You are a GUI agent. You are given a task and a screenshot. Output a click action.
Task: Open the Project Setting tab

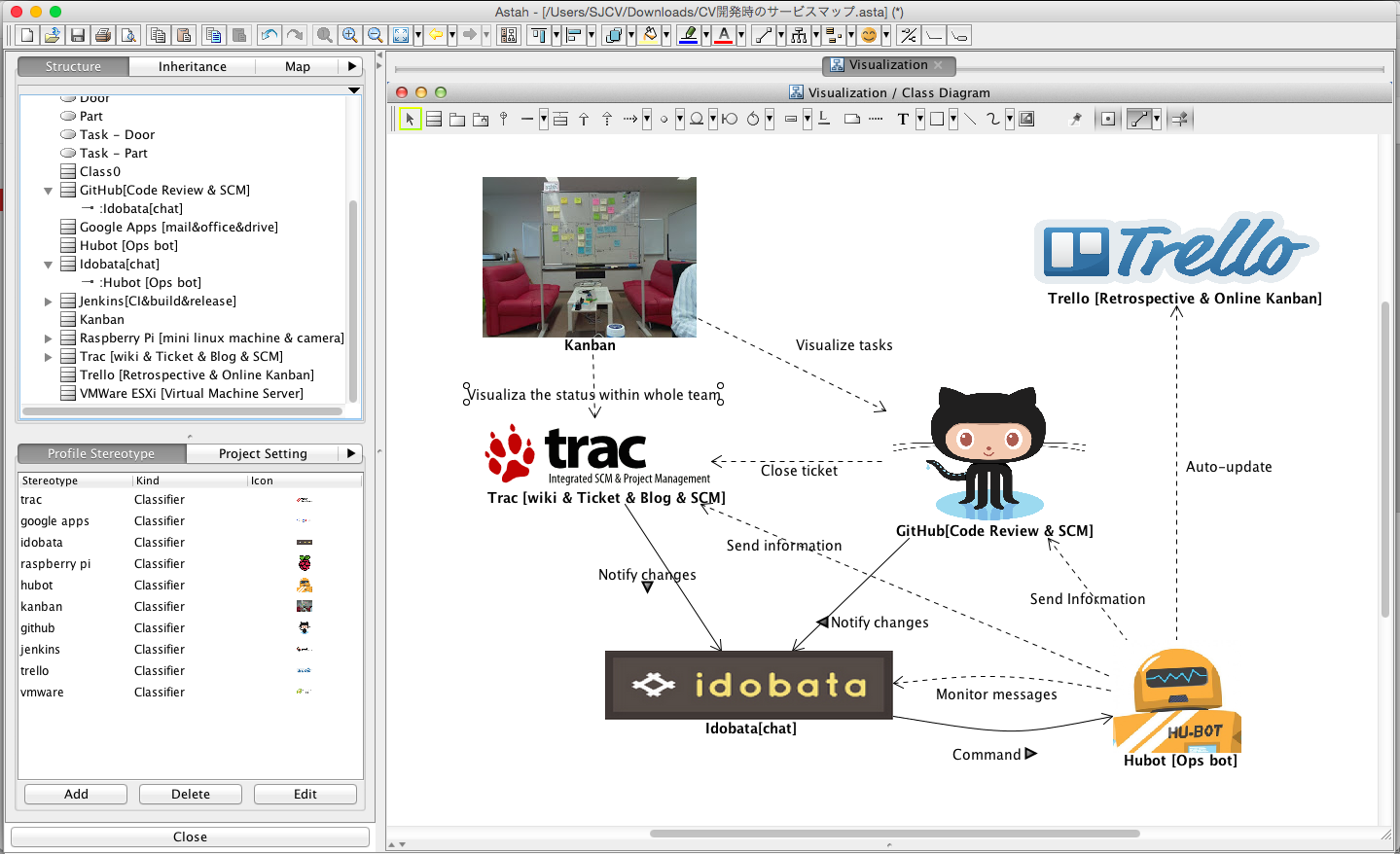point(263,453)
